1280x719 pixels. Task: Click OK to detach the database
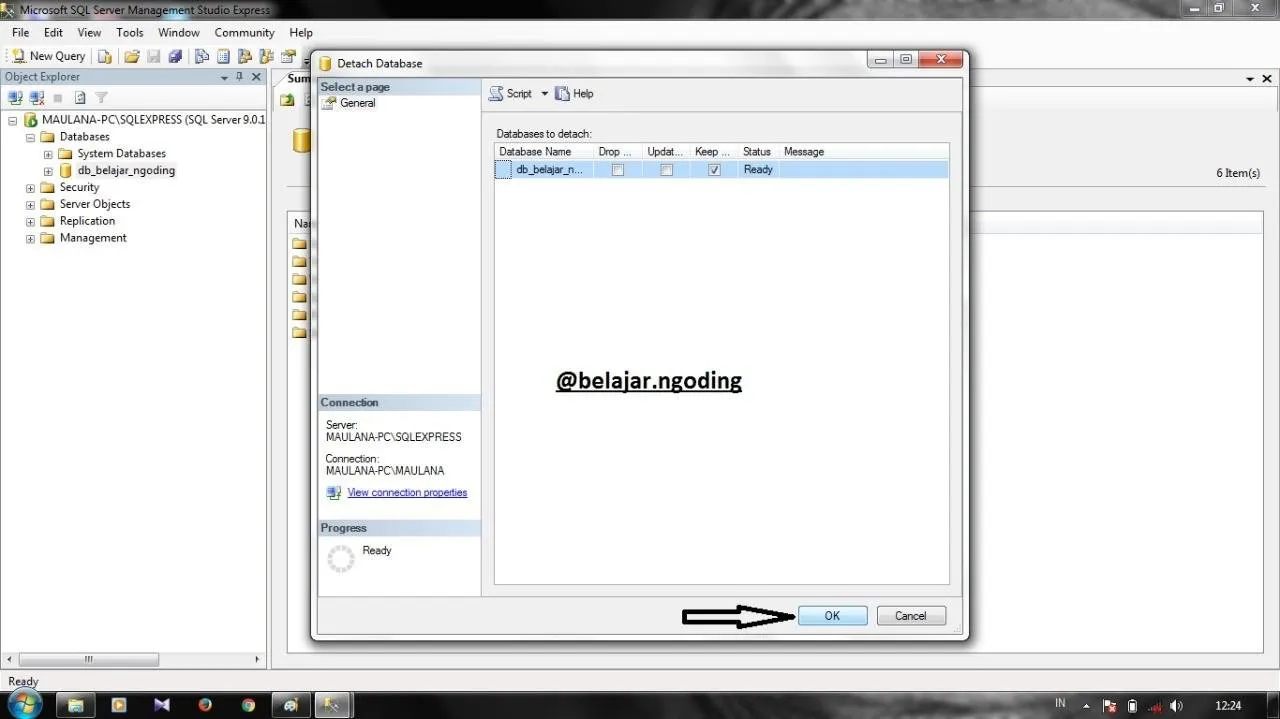[x=832, y=616]
